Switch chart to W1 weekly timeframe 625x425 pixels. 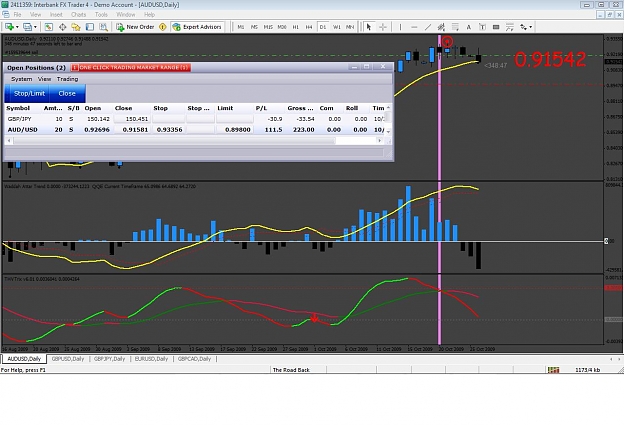[337, 27]
